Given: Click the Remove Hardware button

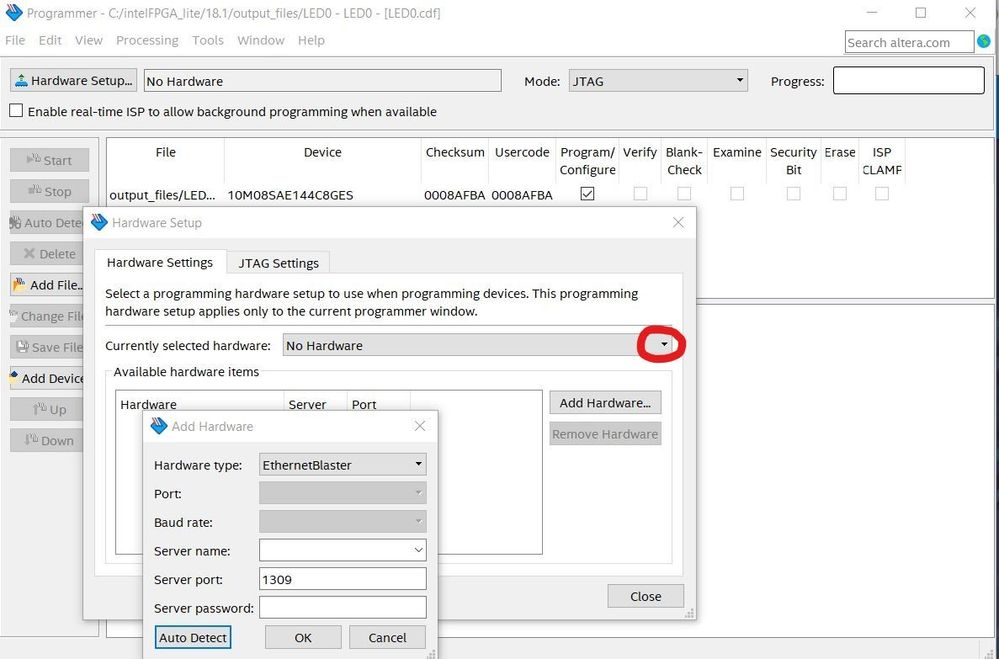Looking at the screenshot, I should [x=605, y=433].
